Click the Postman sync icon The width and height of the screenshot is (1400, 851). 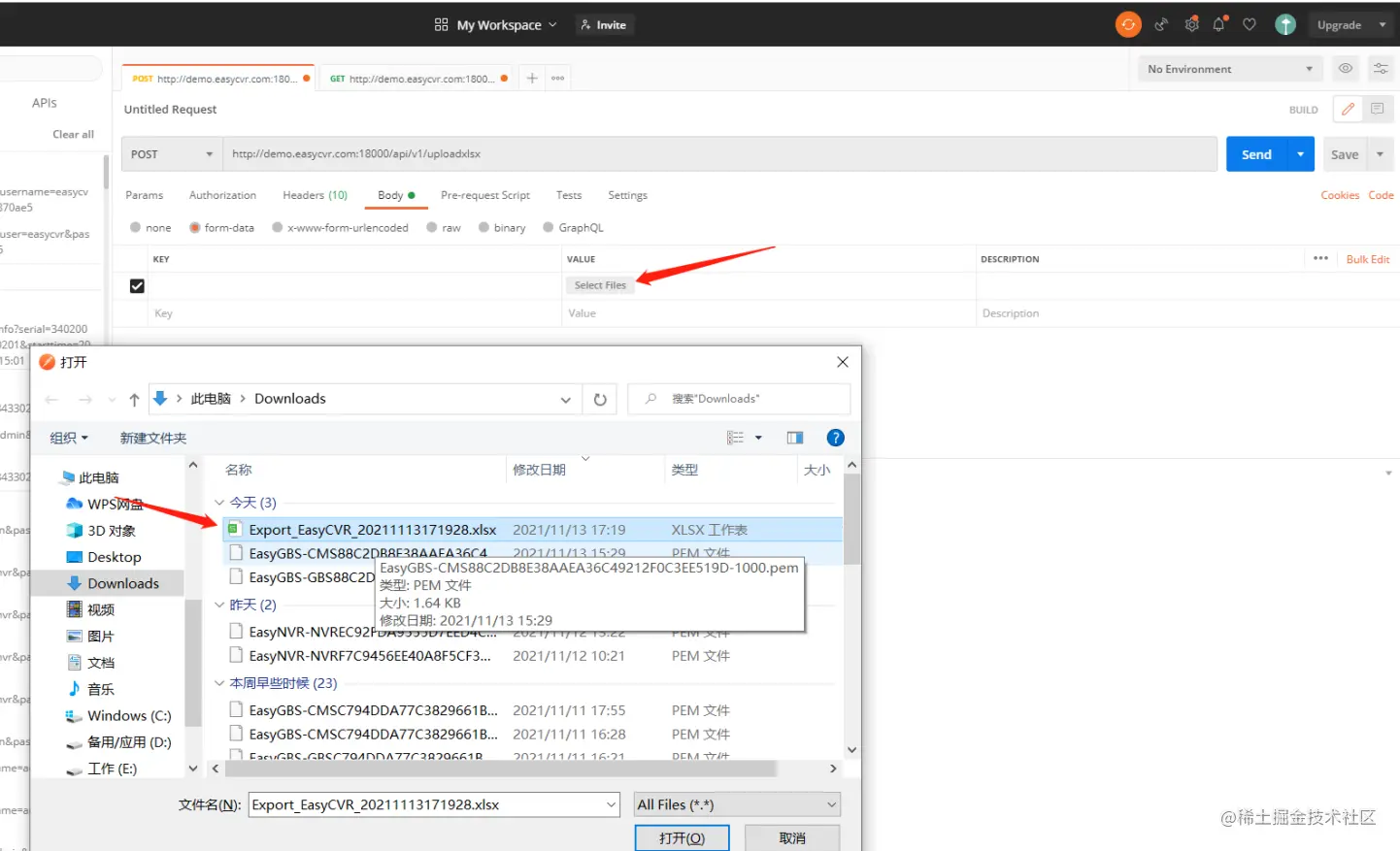1128,24
